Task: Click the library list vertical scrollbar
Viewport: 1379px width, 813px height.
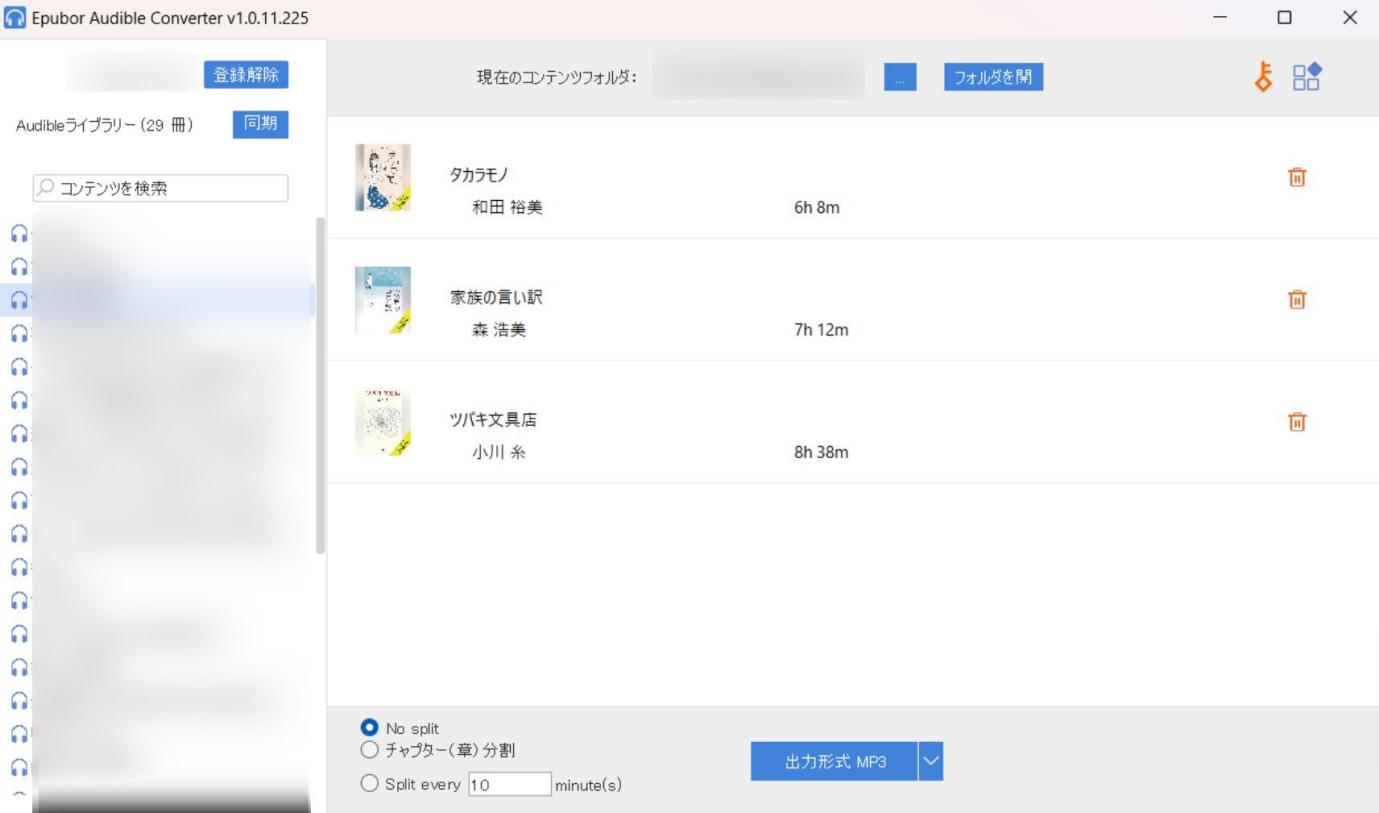Action: pyautogui.click(x=321, y=385)
